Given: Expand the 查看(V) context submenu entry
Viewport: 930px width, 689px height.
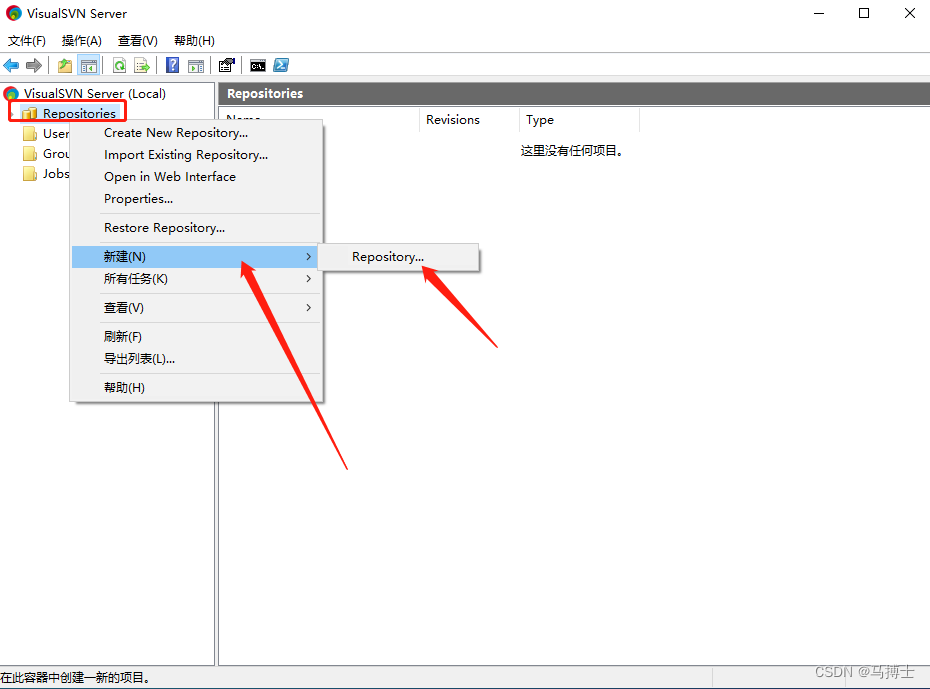Looking at the screenshot, I should coord(197,308).
